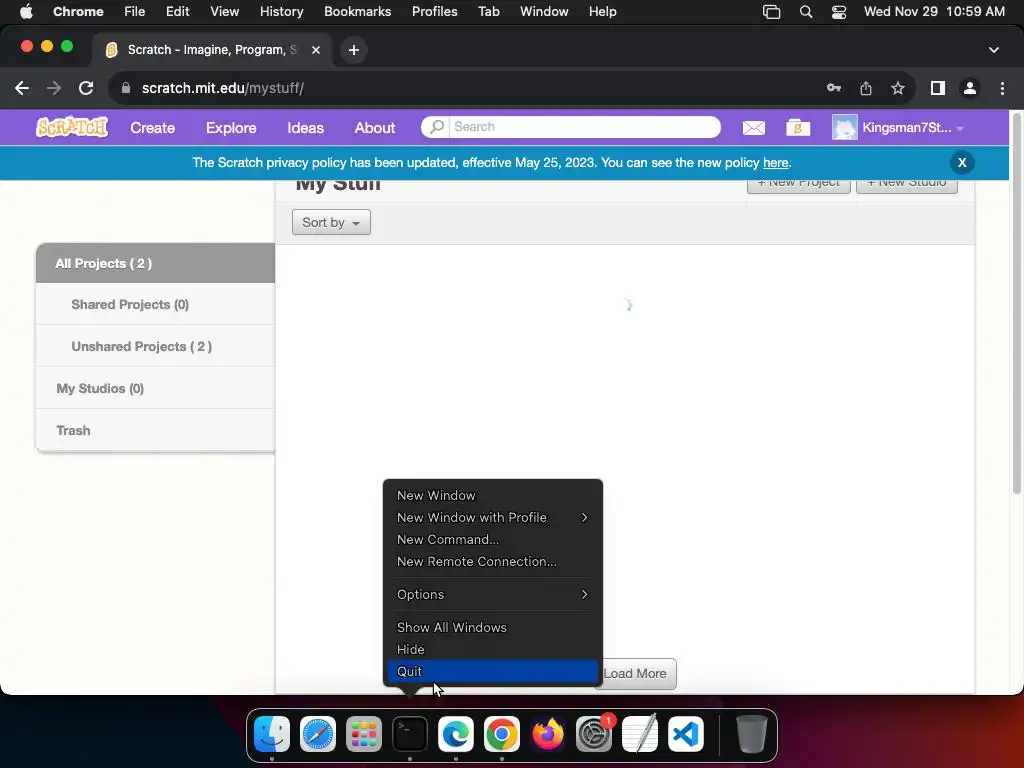This screenshot has width=1024, height=768.
Task: Launch Firefox from the Dock
Action: 548,733
